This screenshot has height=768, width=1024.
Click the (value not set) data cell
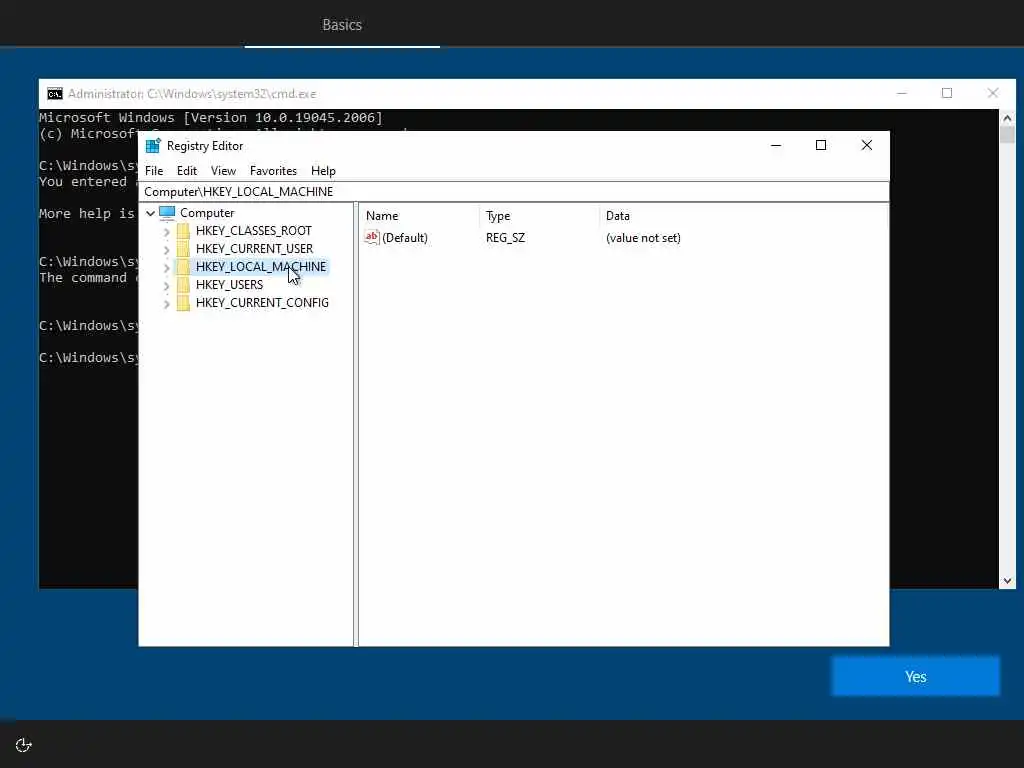[x=643, y=238]
